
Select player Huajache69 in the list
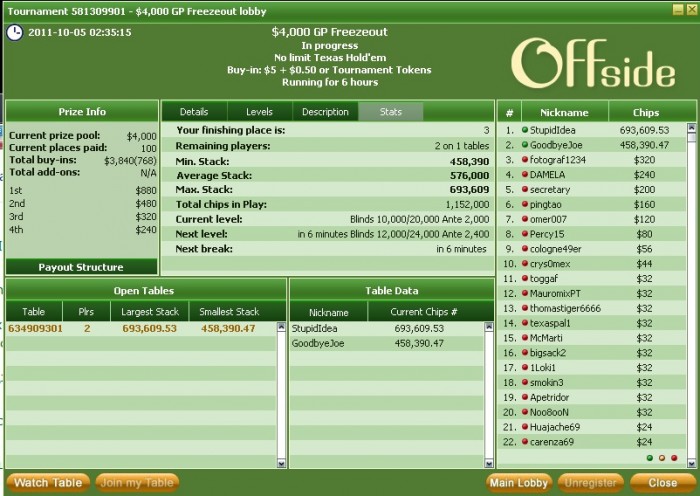tap(592, 427)
